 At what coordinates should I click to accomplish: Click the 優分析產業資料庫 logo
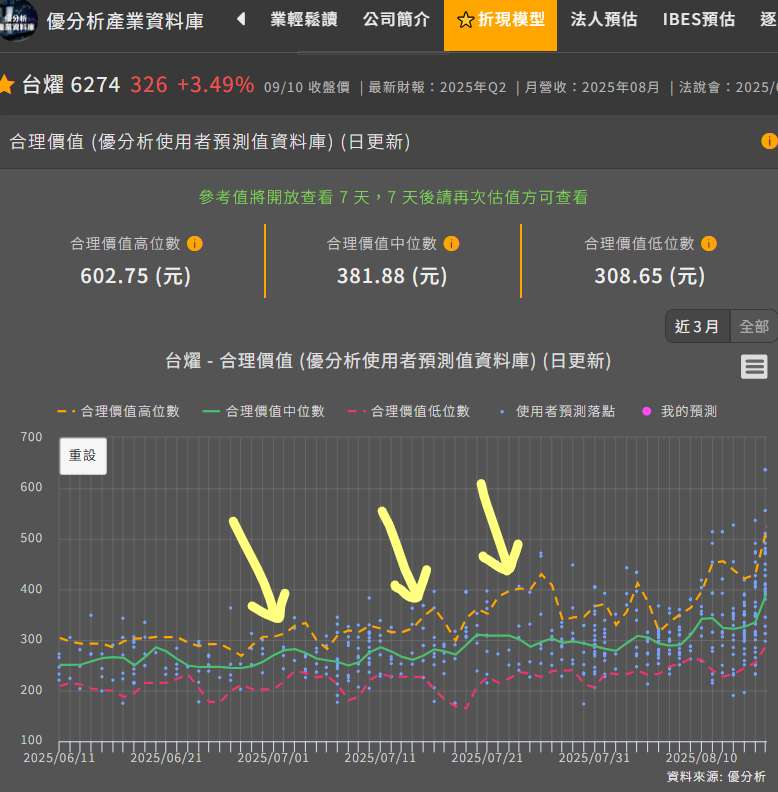coord(18,20)
